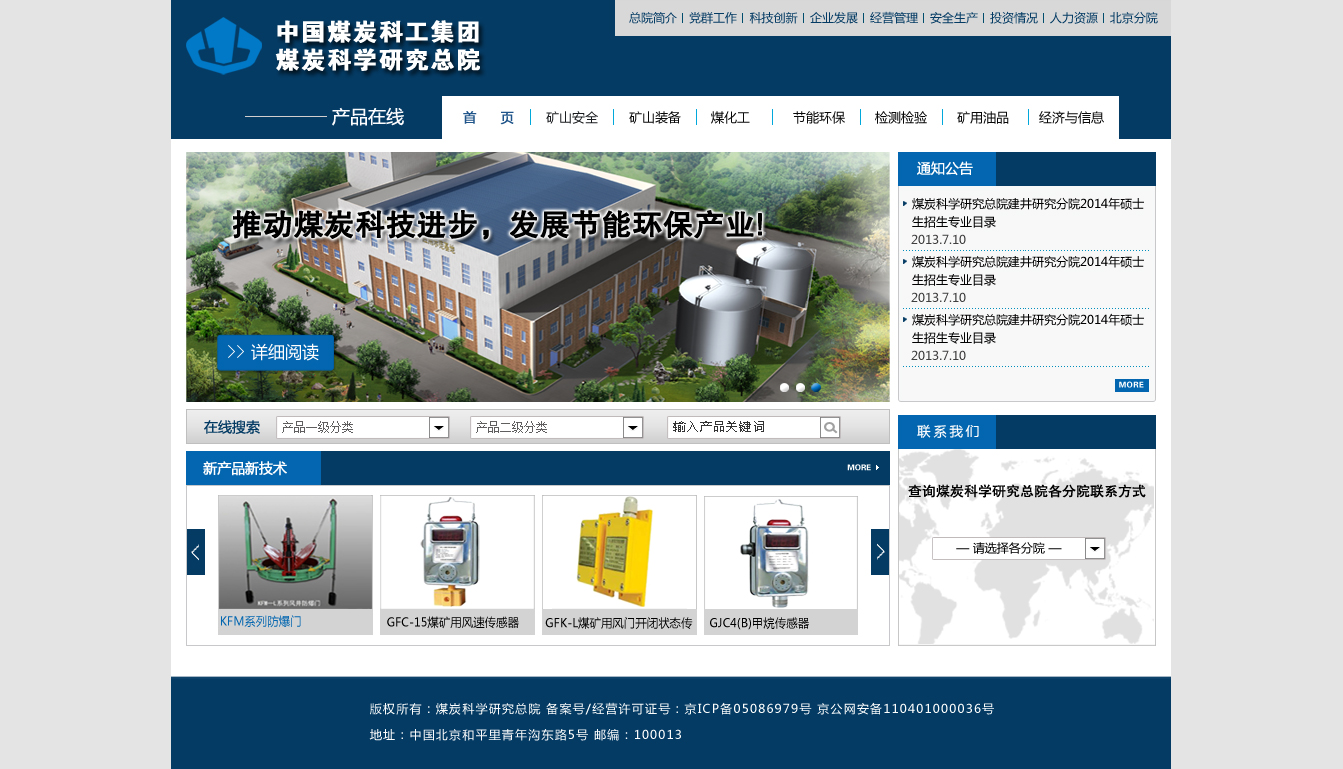Open 请选择各分院 dropdown

click(1018, 548)
